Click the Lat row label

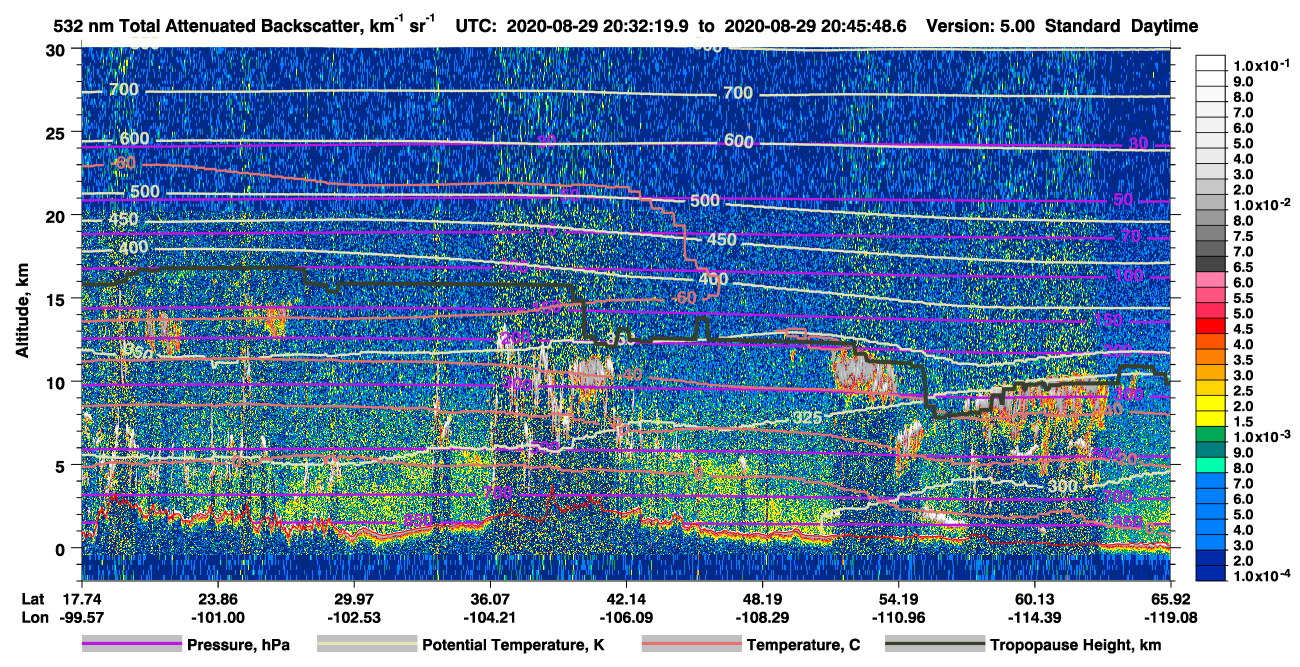point(33,599)
